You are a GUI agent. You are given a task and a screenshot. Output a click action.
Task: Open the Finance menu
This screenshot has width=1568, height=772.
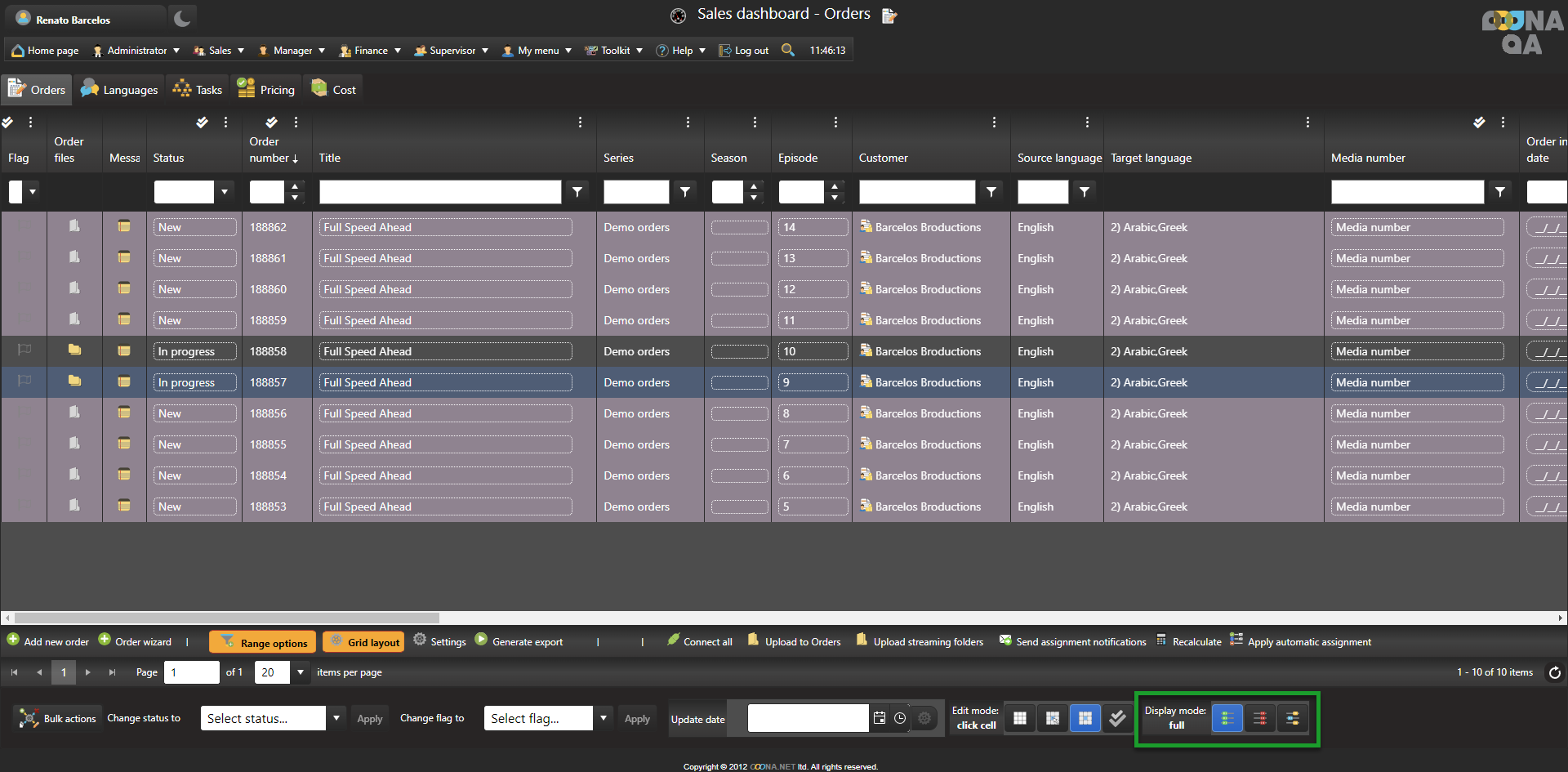pyautogui.click(x=370, y=51)
